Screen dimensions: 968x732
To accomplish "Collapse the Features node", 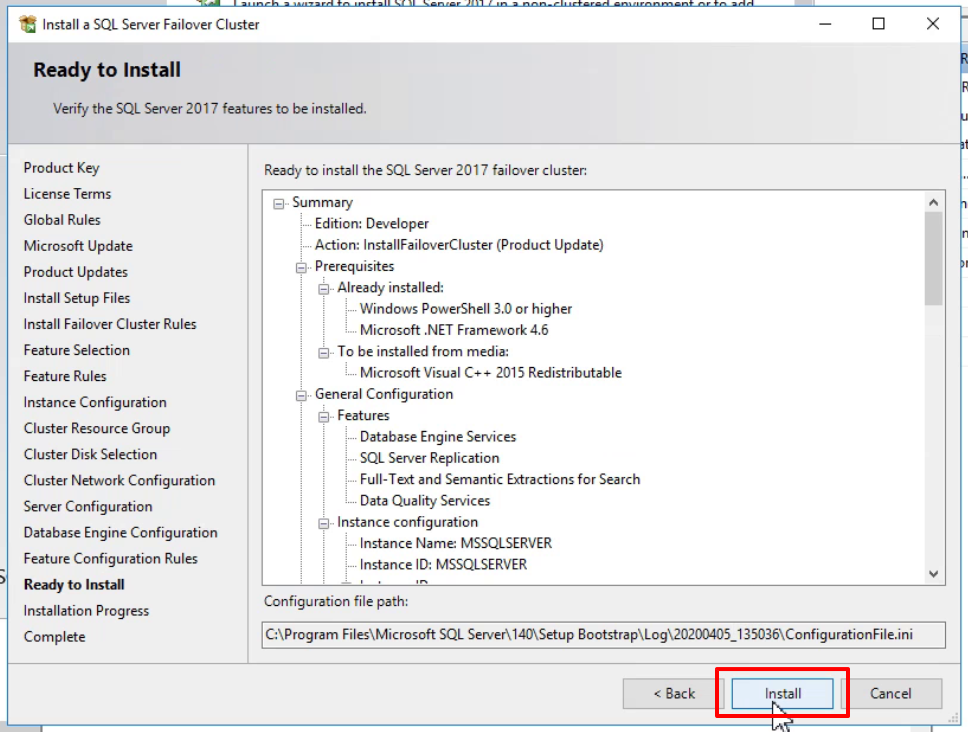I will tap(323, 417).
